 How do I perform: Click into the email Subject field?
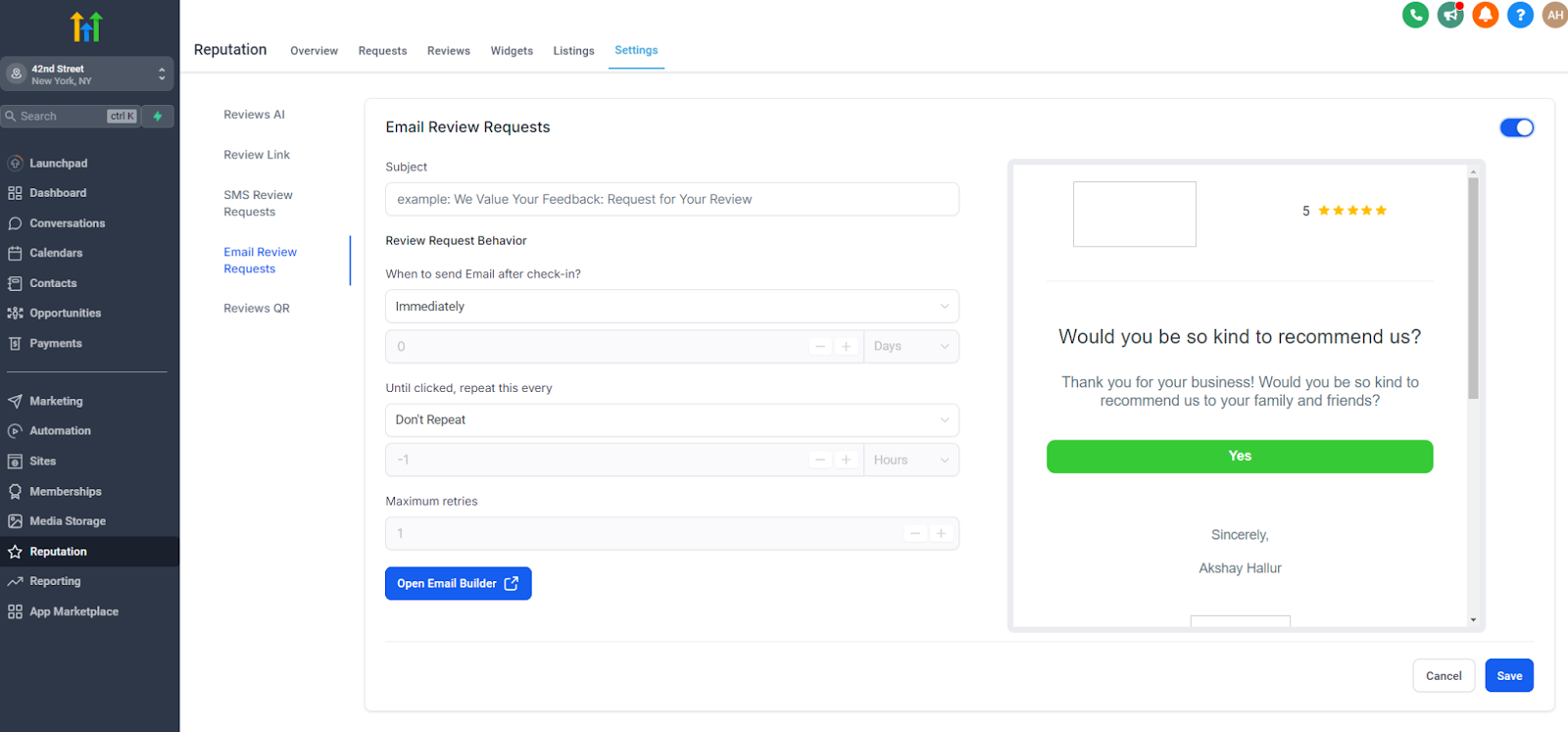[x=671, y=199]
